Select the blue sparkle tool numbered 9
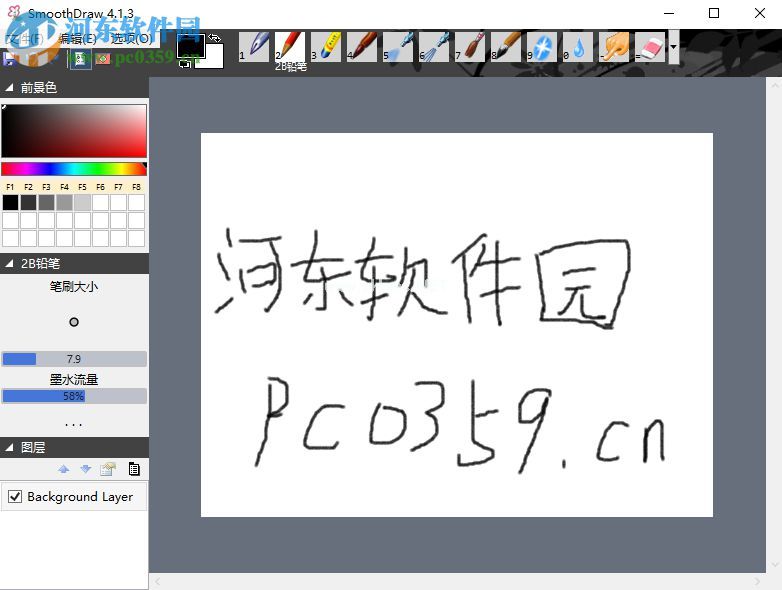Image resolution: width=782 pixels, height=590 pixels. click(541, 47)
